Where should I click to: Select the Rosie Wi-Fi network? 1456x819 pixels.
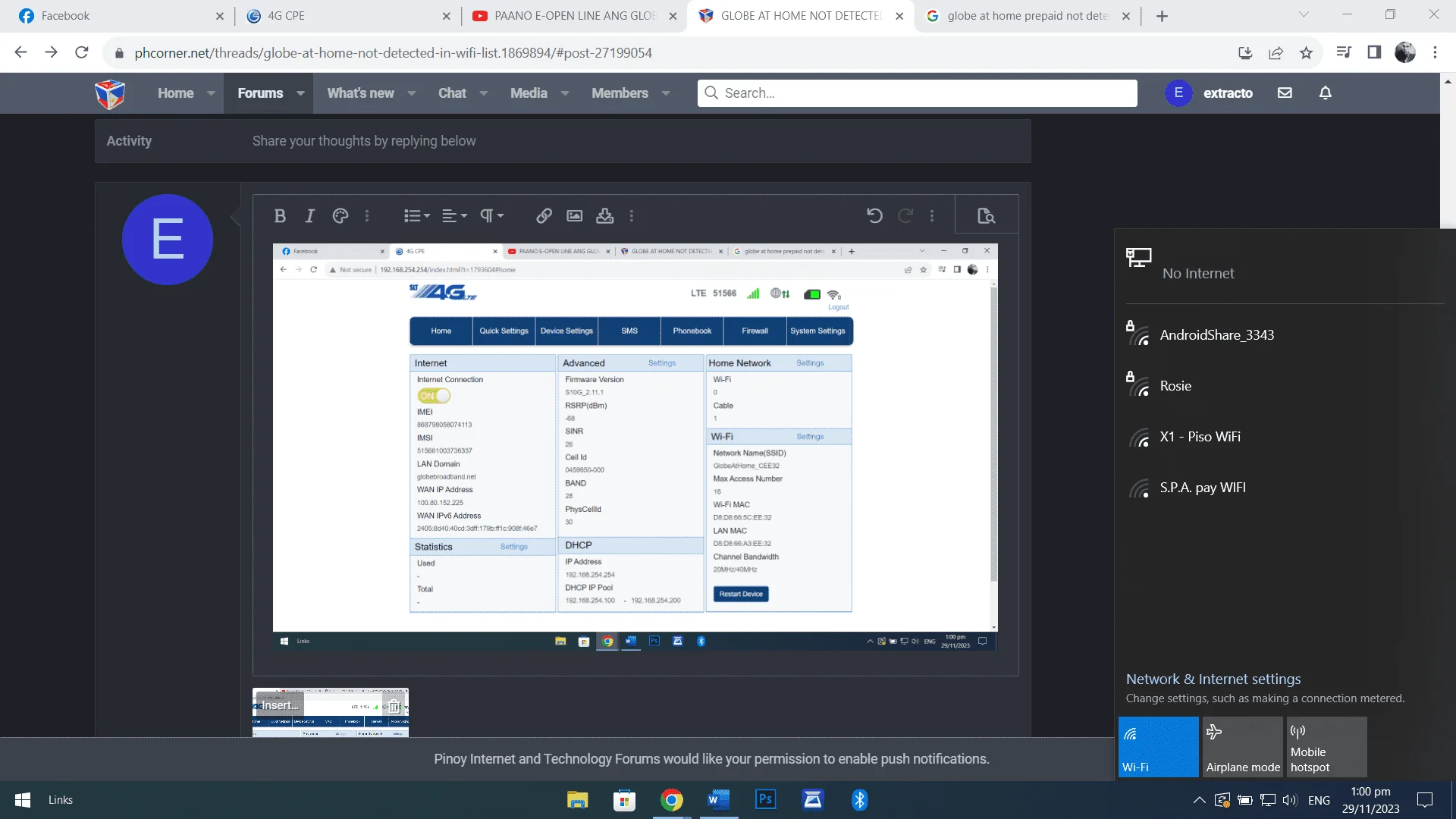pyautogui.click(x=1283, y=386)
